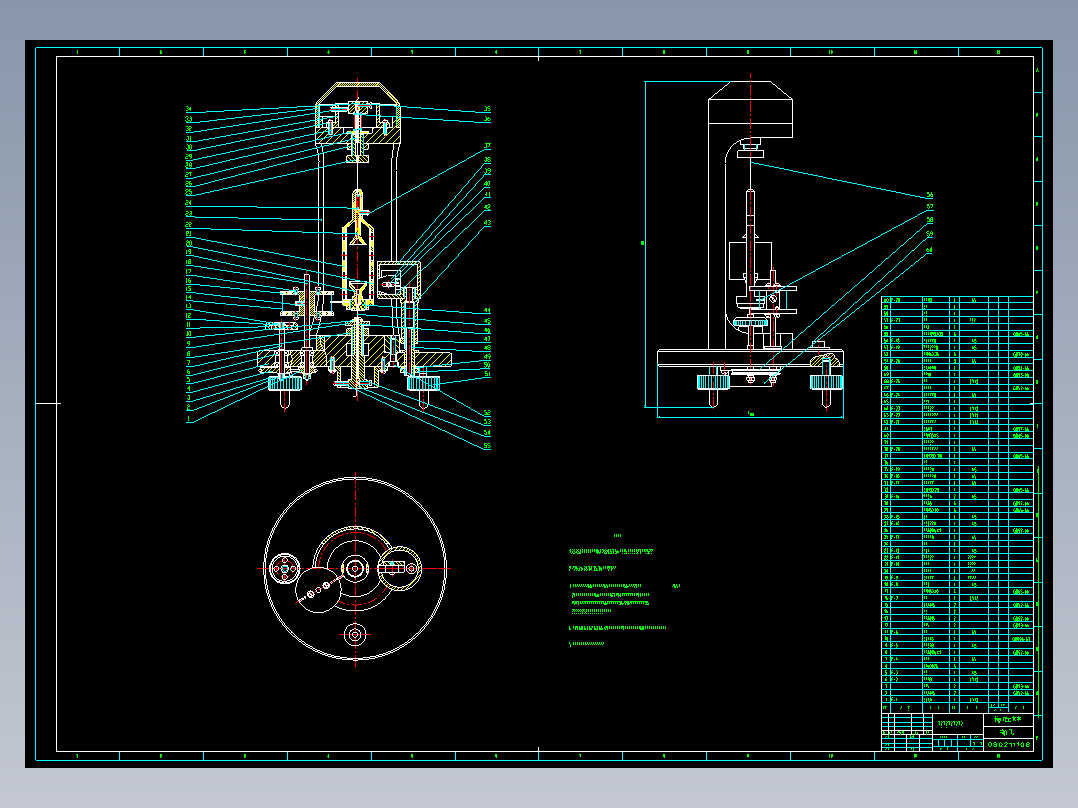Image resolution: width=1078 pixels, height=808 pixels.
Task: Click part callout number 36
Action: (x=487, y=120)
